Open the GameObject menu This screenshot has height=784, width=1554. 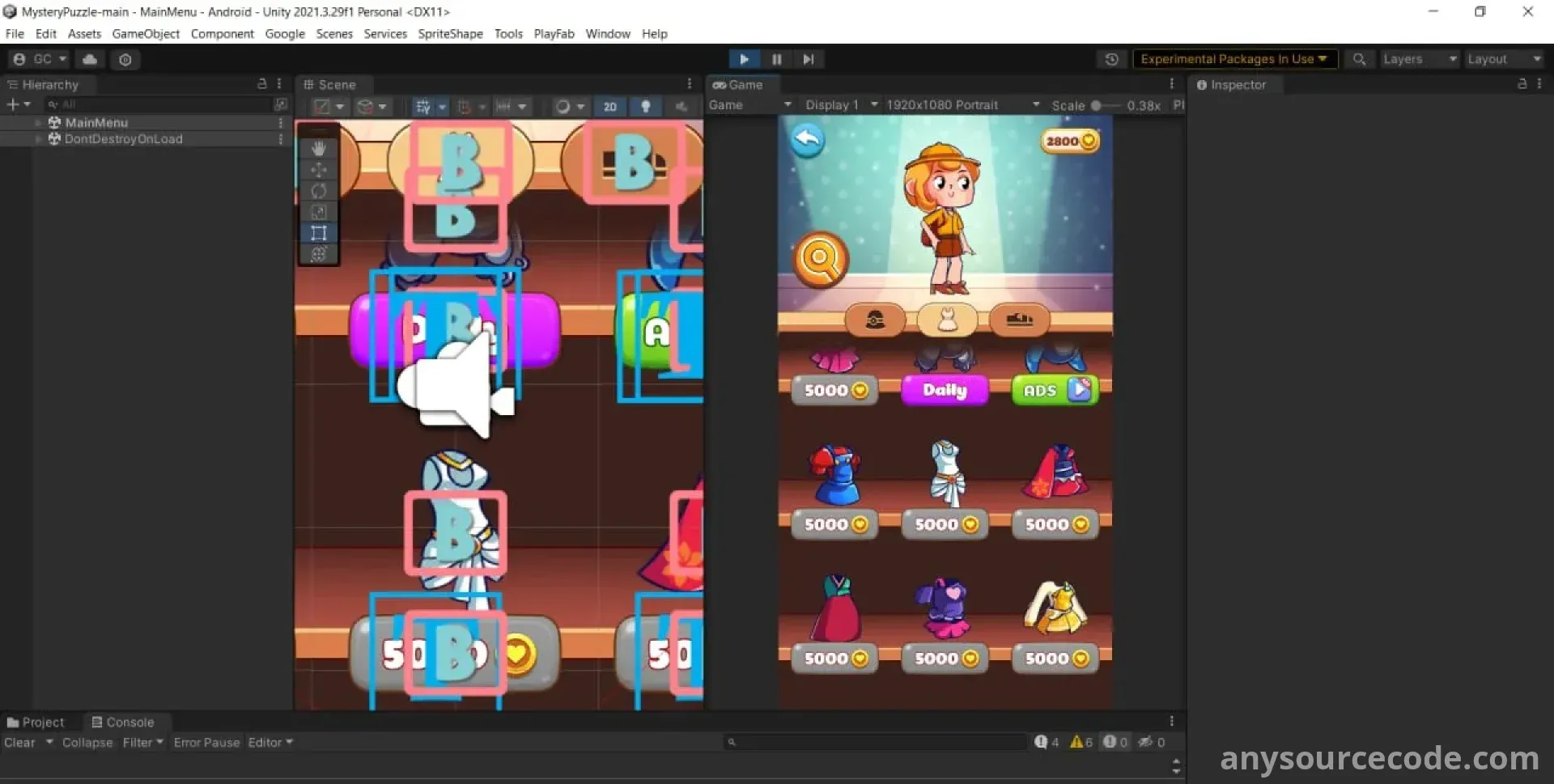pyautogui.click(x=146, y=34)
